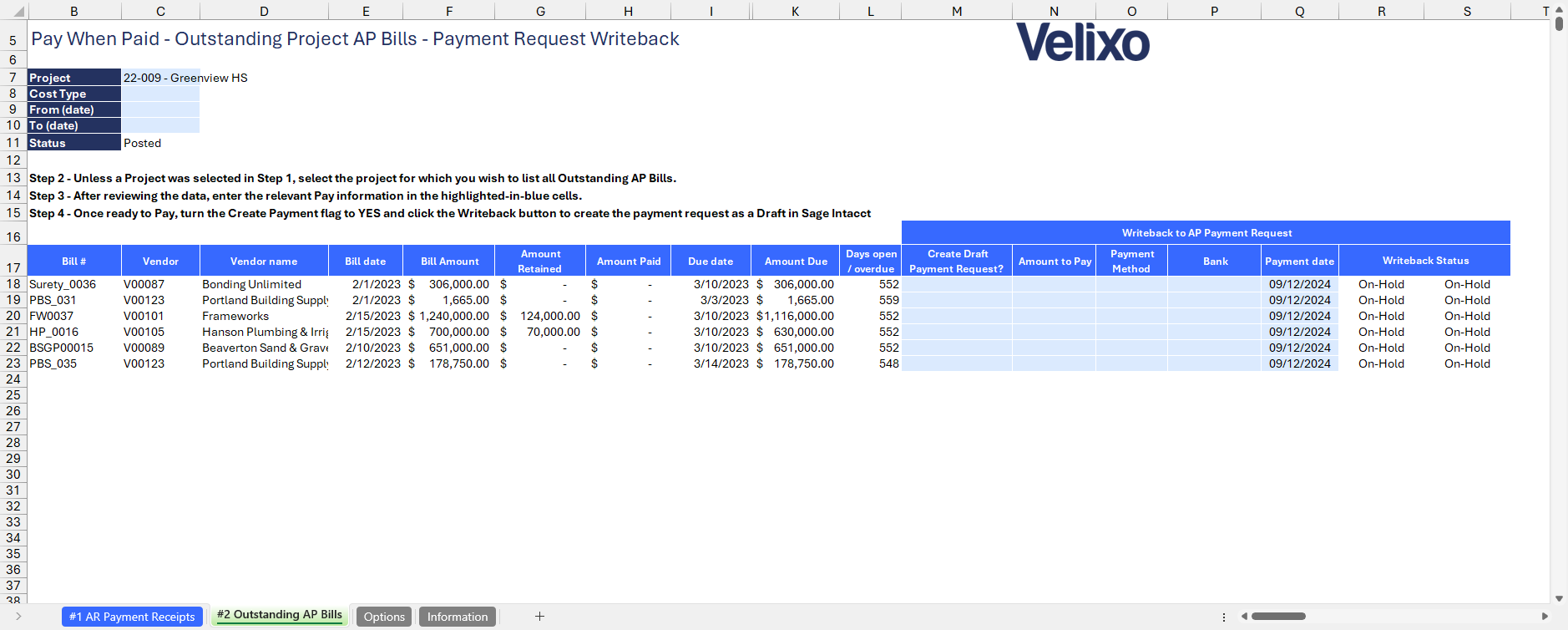Select bill amount 1,240,000.00
The image size is (1568, 630).
pyautogui.click(x=449, y=316)
